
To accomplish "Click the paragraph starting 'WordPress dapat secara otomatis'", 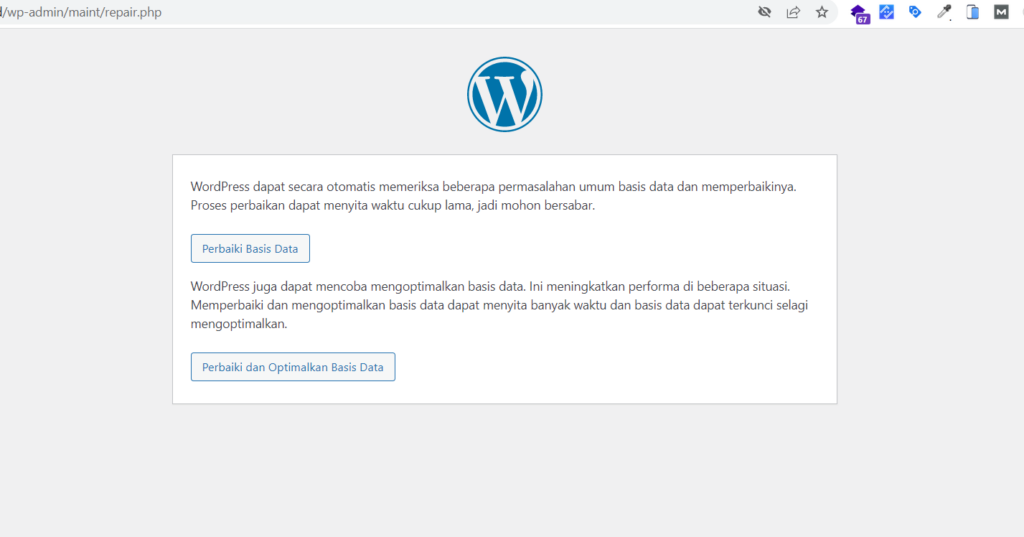I will click(494, 196).
